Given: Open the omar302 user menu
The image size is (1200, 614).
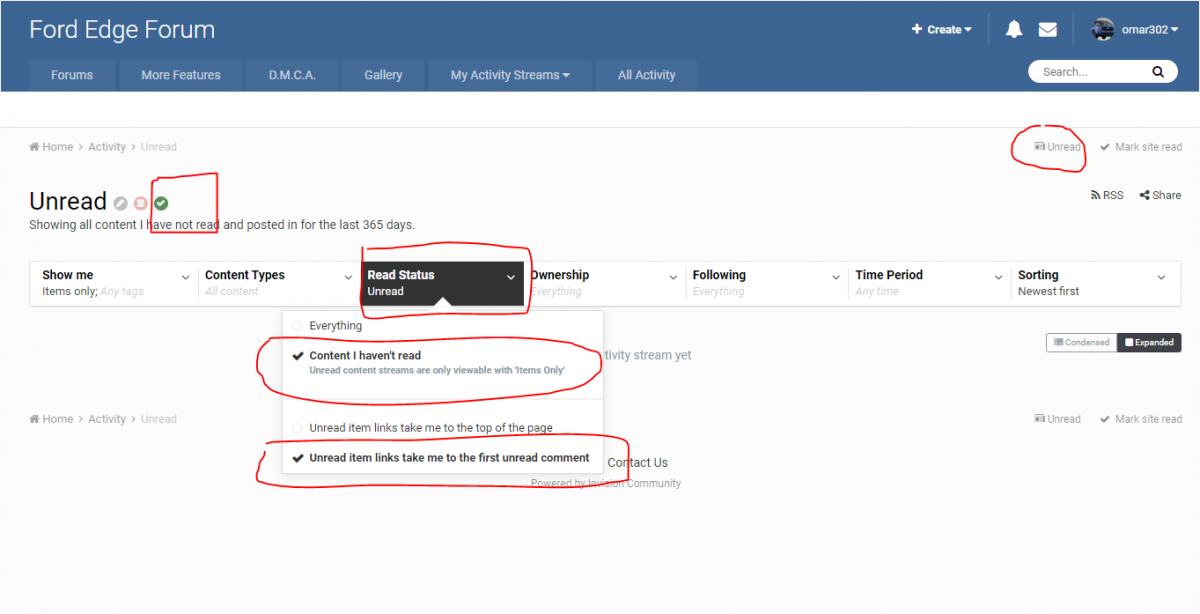Looking at the screenshot, I should pyautogui.click(x=1135, y=29).
